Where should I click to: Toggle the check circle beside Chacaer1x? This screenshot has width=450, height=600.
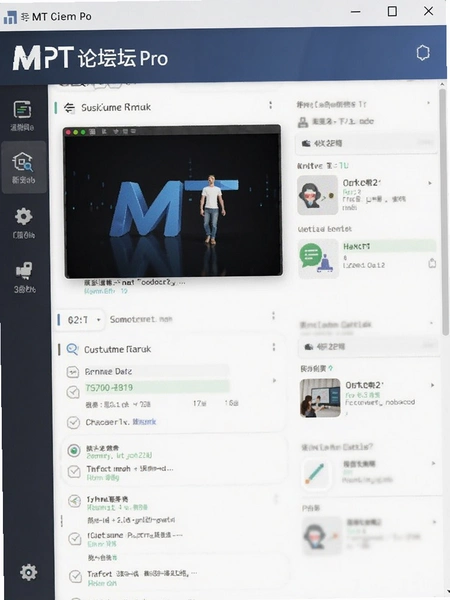tap(73, 422)
